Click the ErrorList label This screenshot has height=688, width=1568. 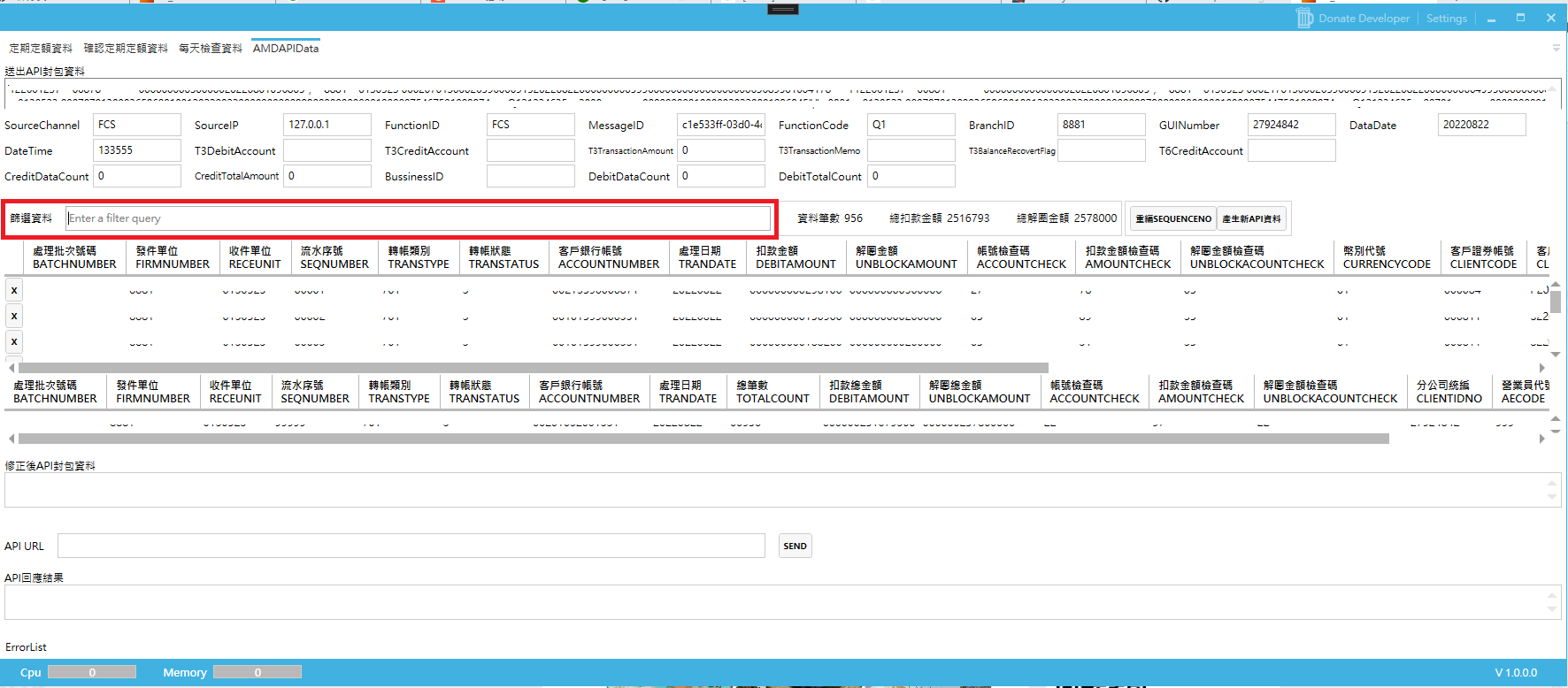[26, 647]
